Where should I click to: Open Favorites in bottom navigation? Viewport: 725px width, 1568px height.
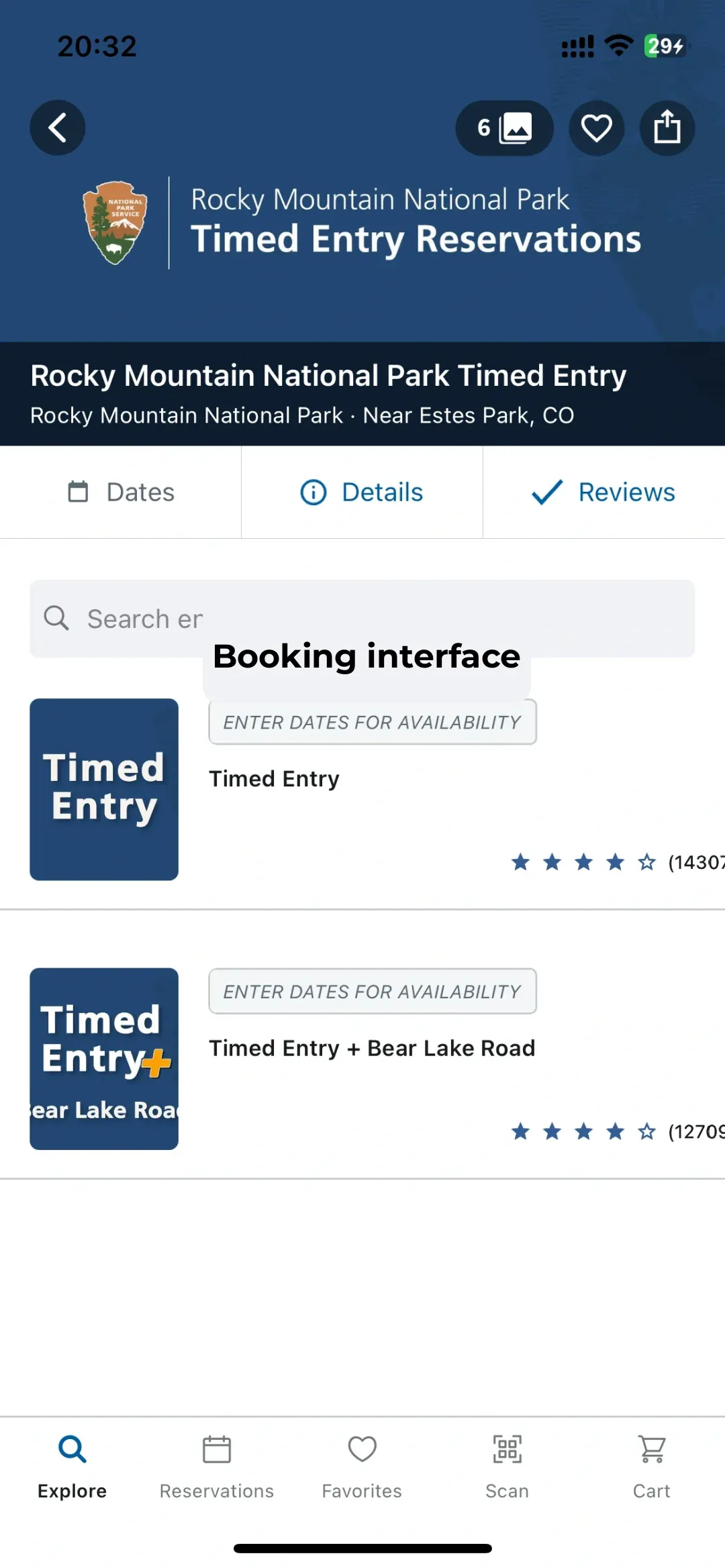(x=362, y=1465)
